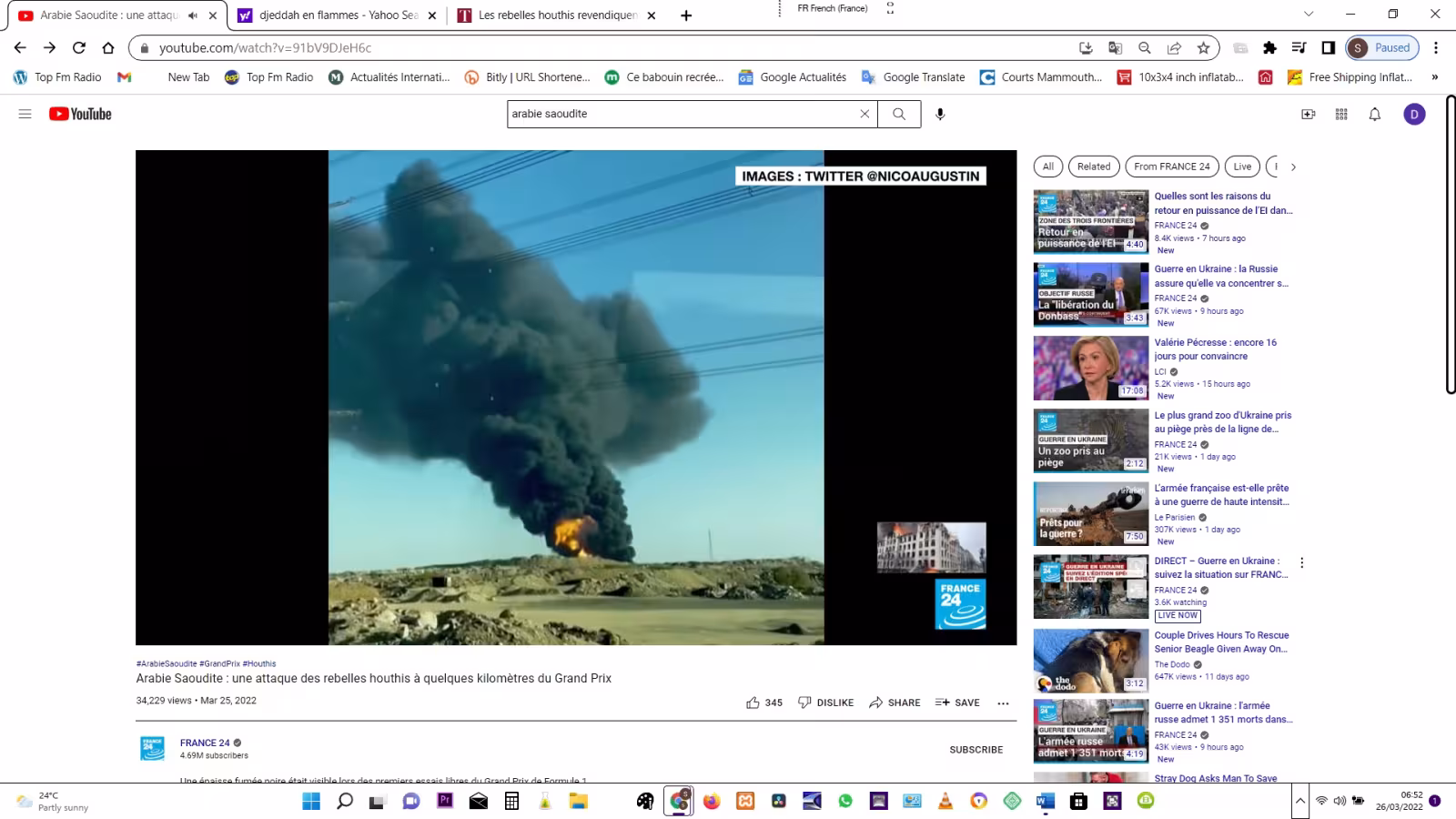Save video to playlist
1456x819 pixels.
coord(957,703)
